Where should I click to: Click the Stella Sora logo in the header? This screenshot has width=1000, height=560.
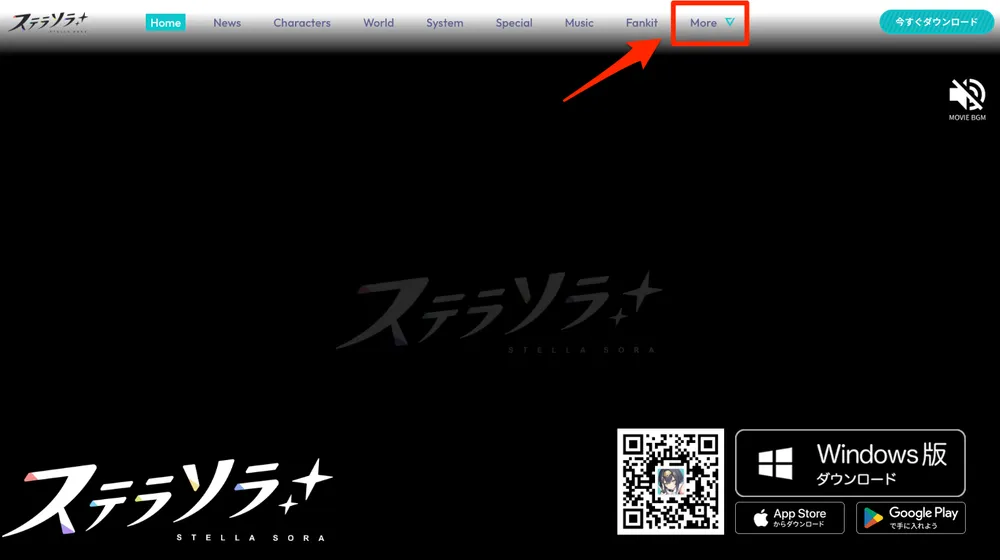point(48,22)
